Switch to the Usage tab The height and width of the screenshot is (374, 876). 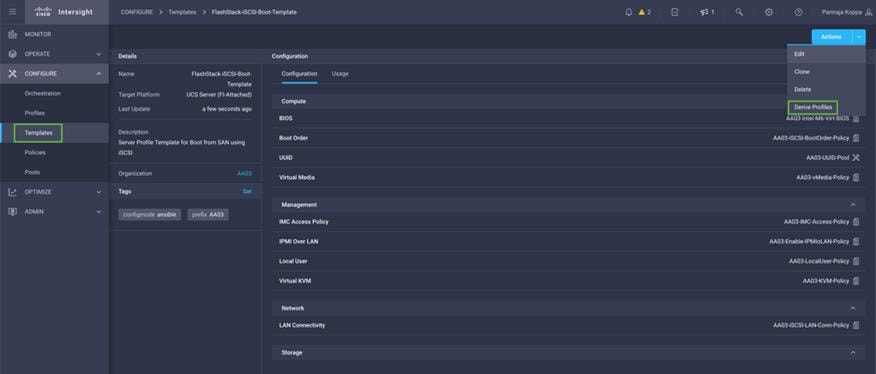pos(340,74)
